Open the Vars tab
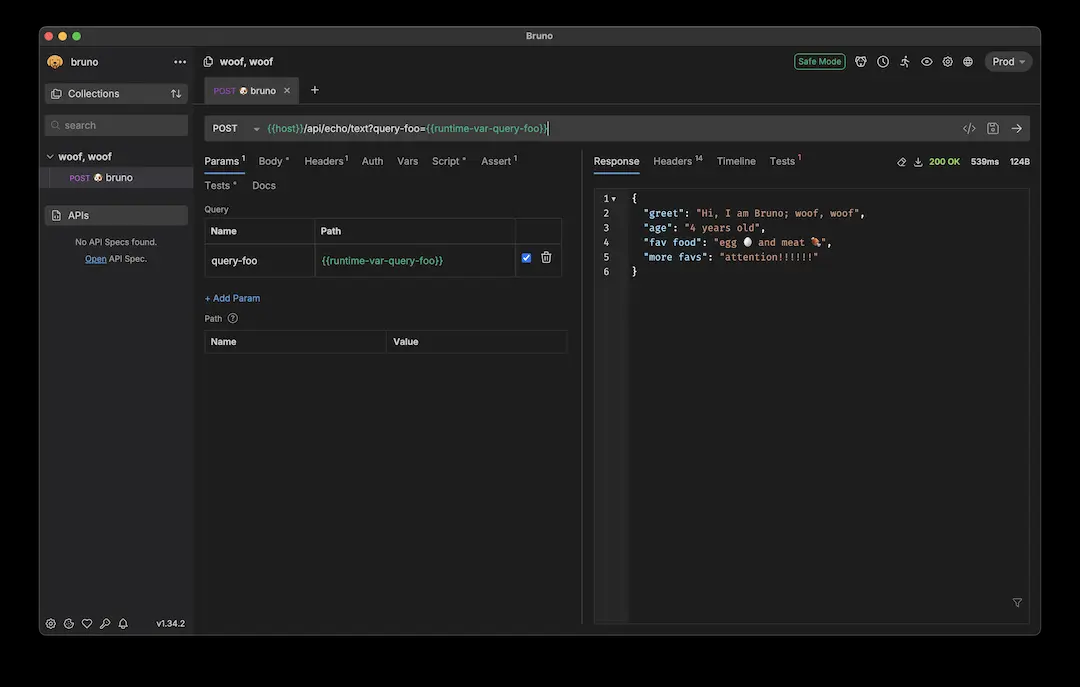Viewport: 1080px width, 687px height. (407, 161)
